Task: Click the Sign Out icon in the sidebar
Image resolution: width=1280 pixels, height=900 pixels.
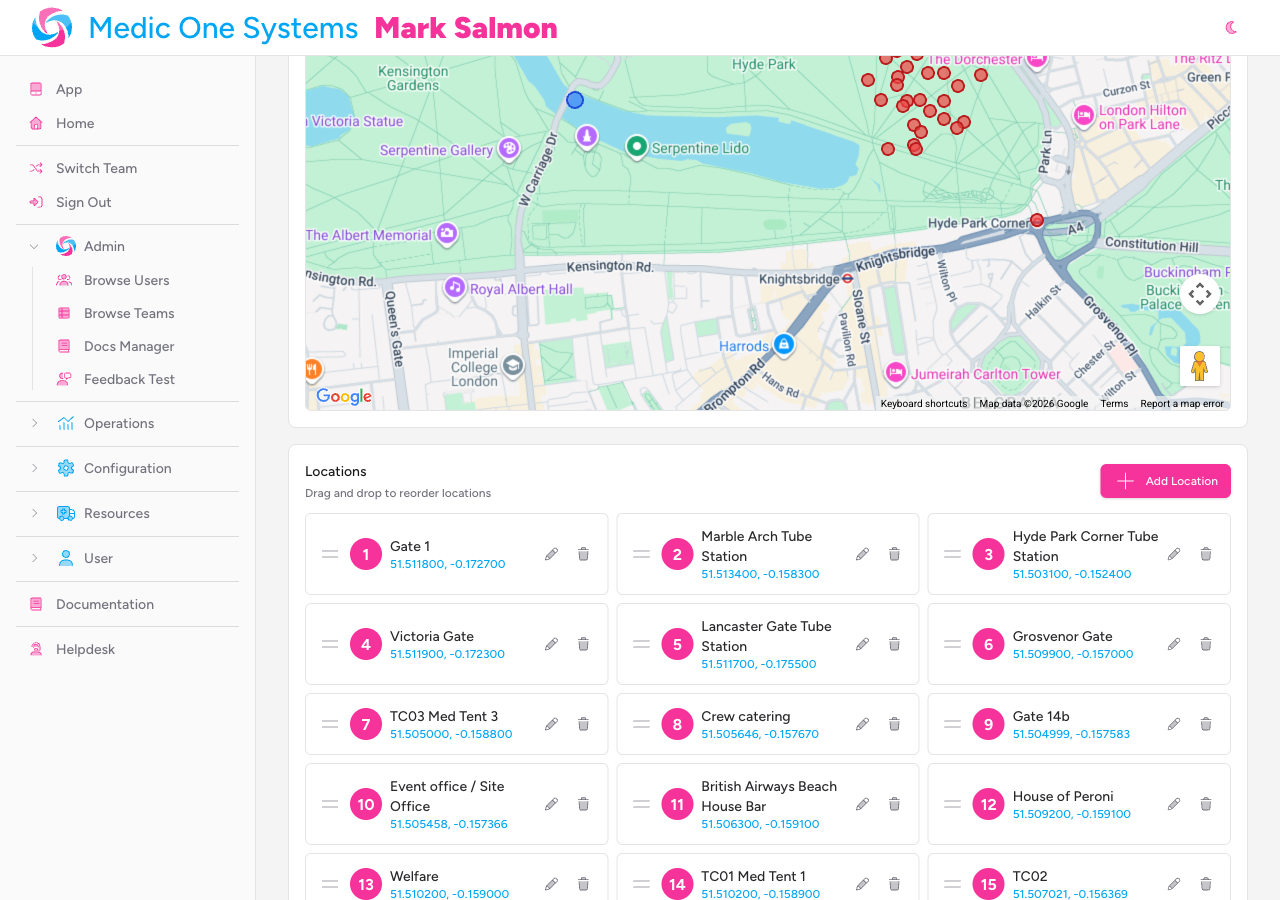Action: point(34,202)
